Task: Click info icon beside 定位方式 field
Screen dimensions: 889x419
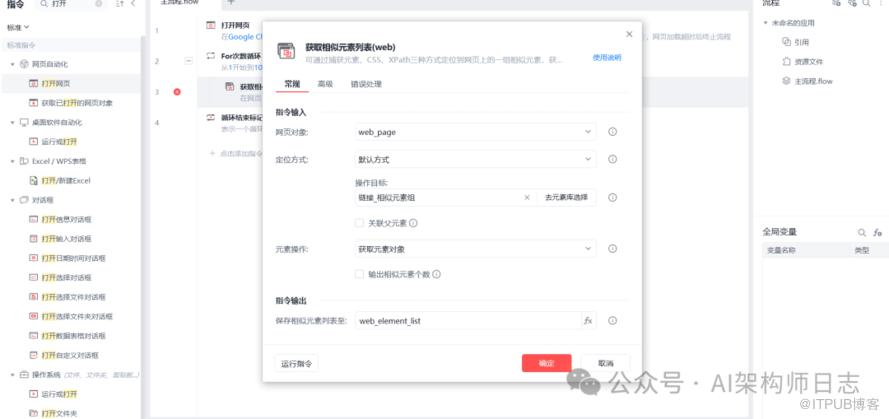Action: pos(612,159)
